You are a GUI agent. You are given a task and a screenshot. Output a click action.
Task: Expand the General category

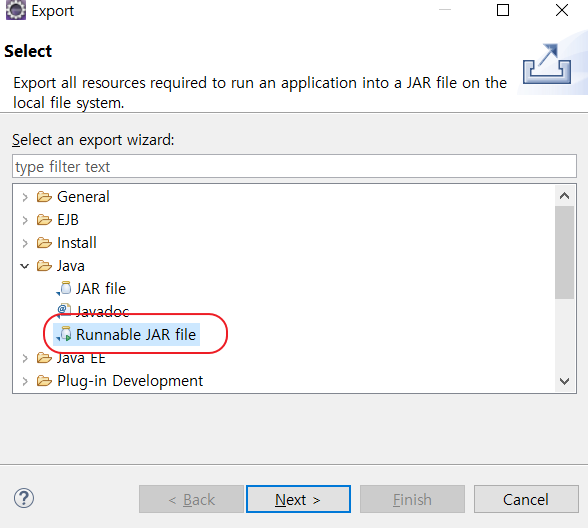click(x=25, y=197)
